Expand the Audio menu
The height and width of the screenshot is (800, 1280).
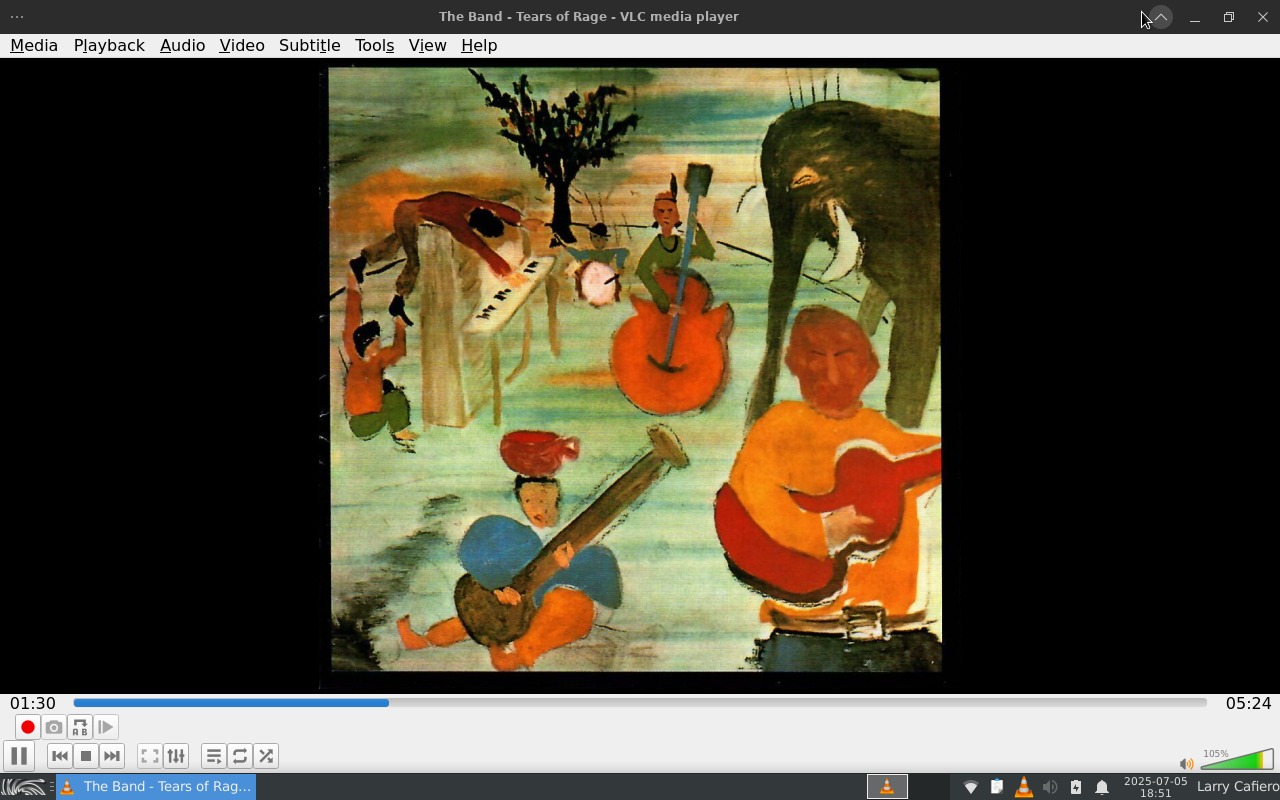click(182, 46)
